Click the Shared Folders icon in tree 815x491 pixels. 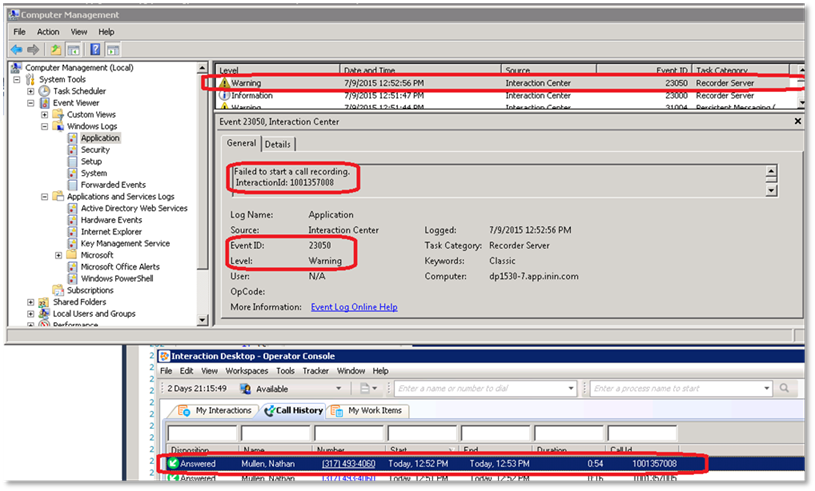(44, 302)
